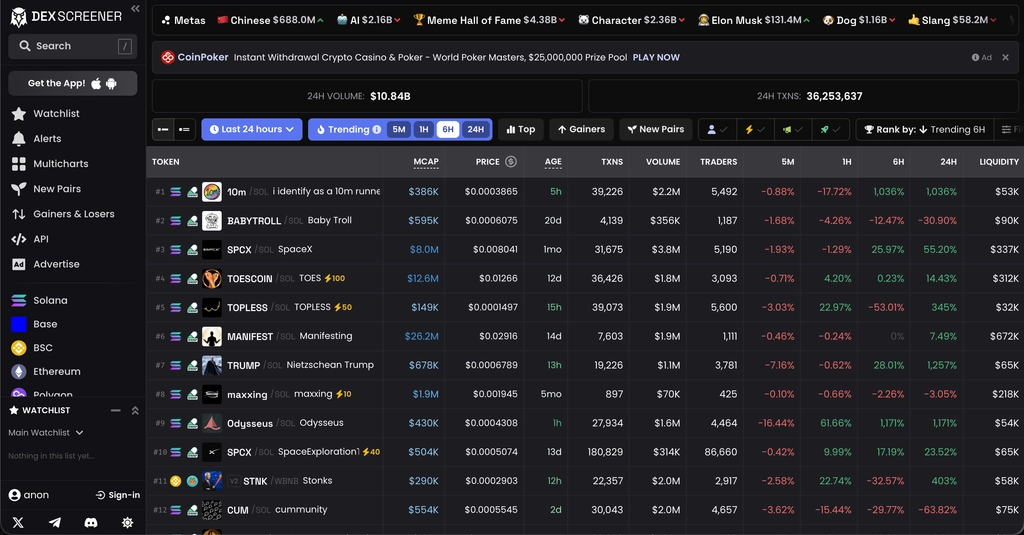The height and width of the screenshot is (535, 1024).
Task: Open the API code icon
Action: tap(19, 239)
